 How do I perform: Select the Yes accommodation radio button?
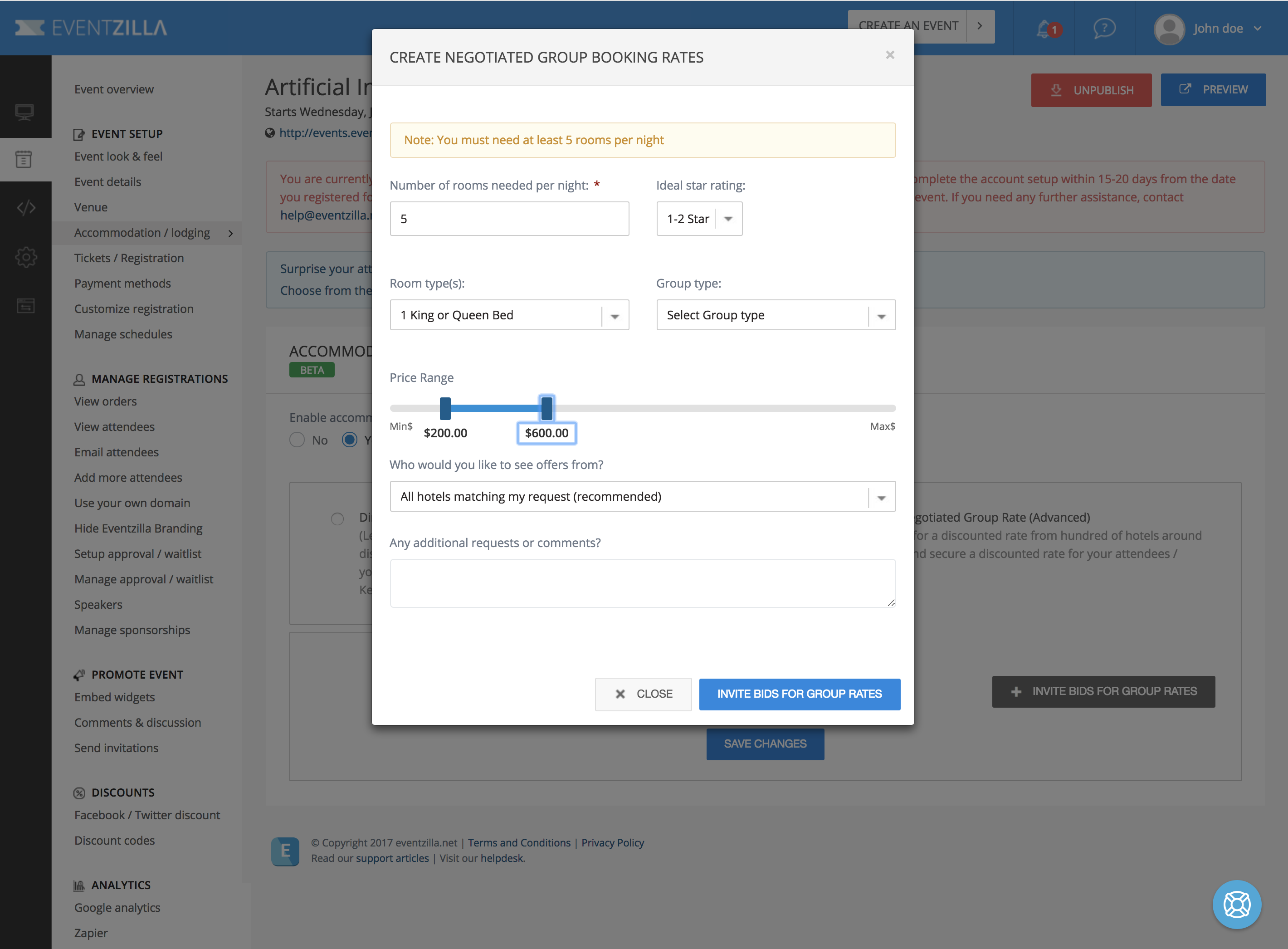tap(349, 440)
